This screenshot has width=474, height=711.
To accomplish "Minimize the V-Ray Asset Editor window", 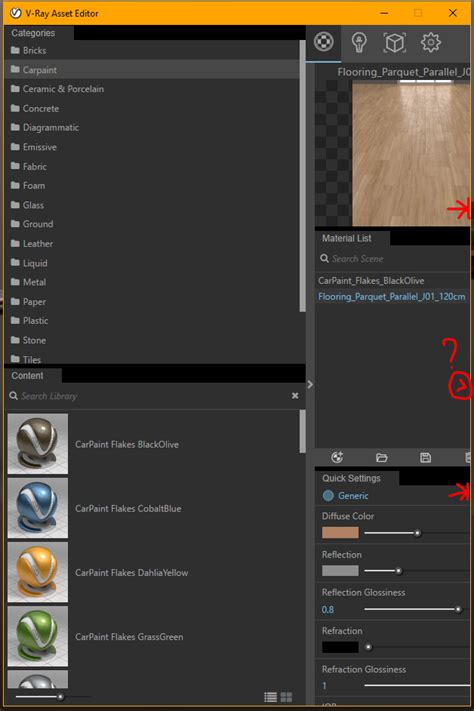I will (384, 13).
